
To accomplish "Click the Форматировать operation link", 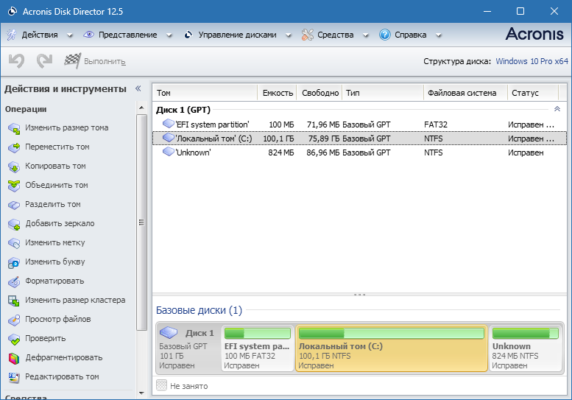I will [x=54, y=281].
